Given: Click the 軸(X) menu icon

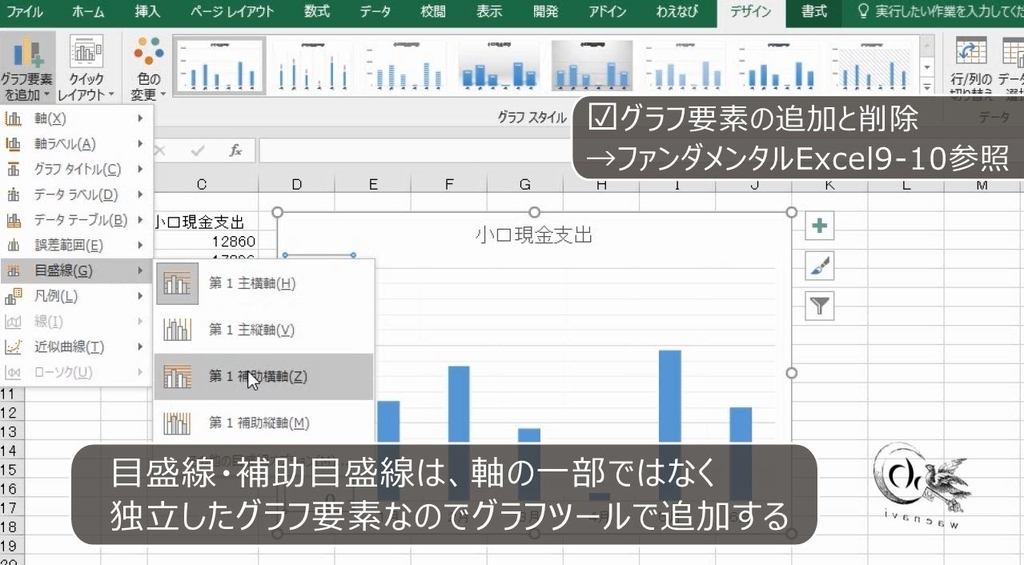Looking at the screenshot, I should point(14,118).
